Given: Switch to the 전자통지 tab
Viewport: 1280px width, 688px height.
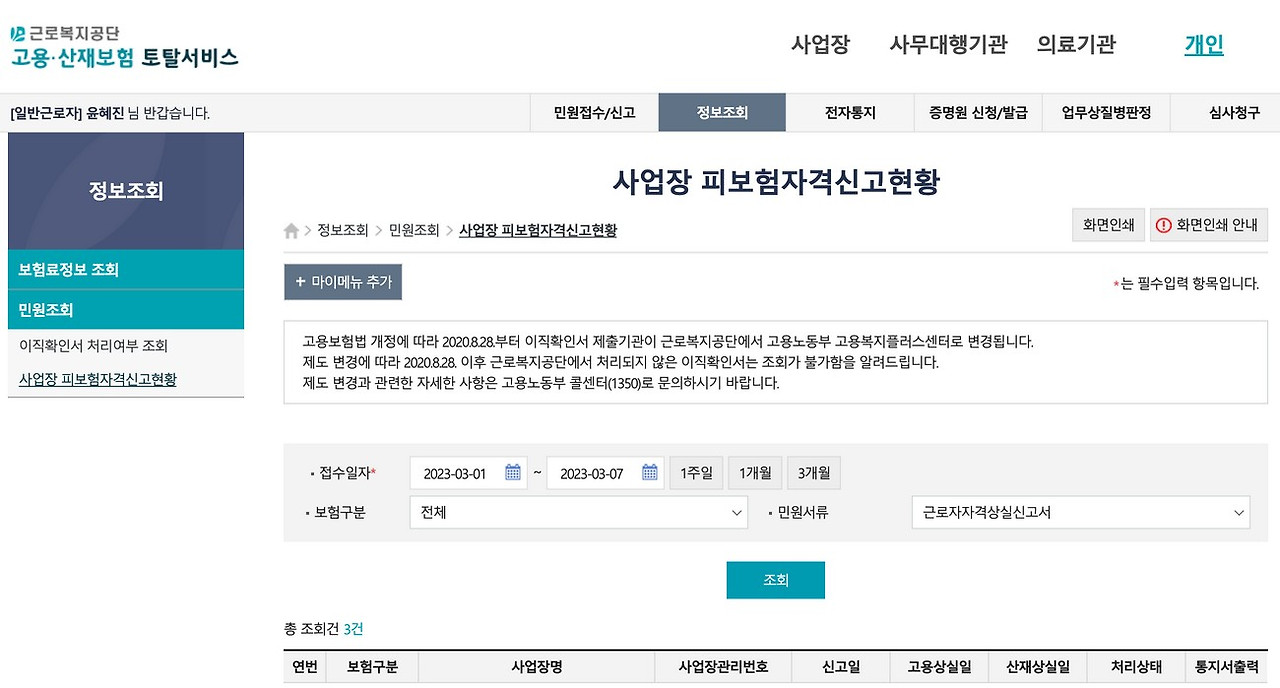Looking at the screenshot, I should point(849,112).
